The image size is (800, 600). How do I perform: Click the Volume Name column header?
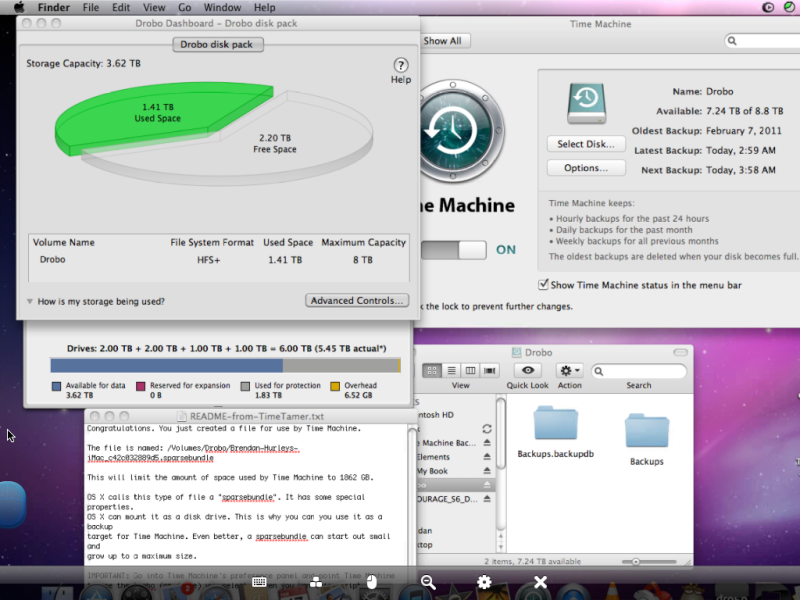[x=64, y=242]
